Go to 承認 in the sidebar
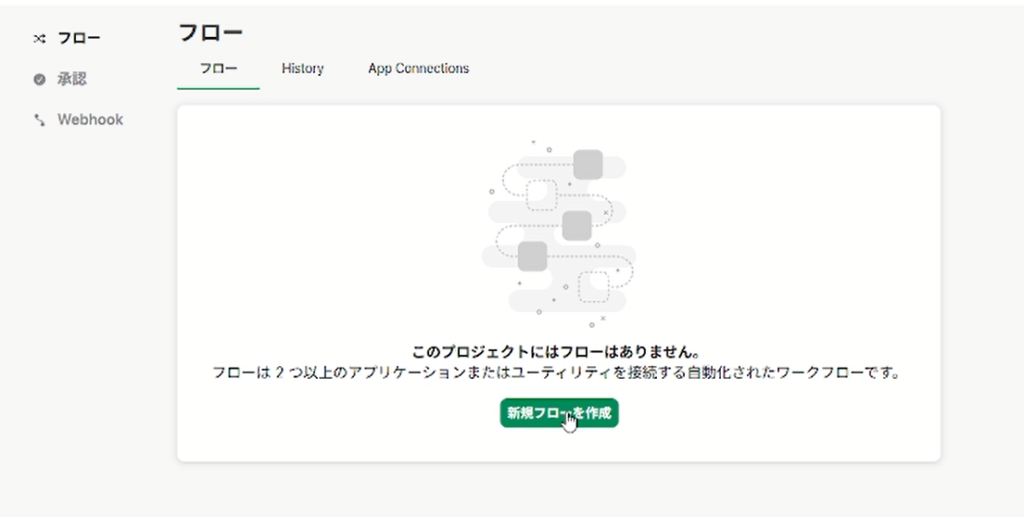Screen dimensions: 1024x517 tap(72, 79)
